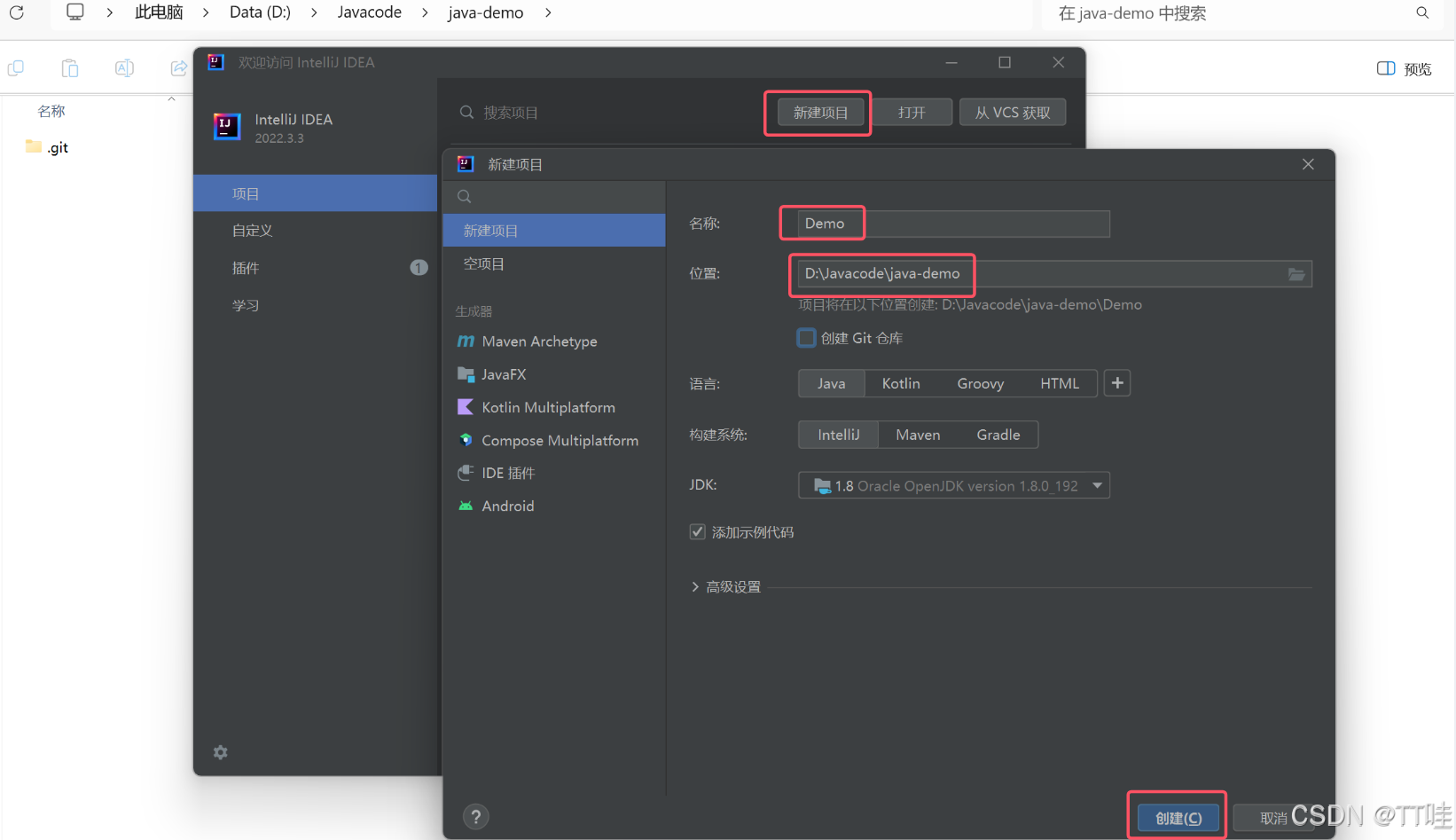The height and width of the screenshot is (840, 1456).
Task: Click the 创建(C) button
Action: 1178,818
